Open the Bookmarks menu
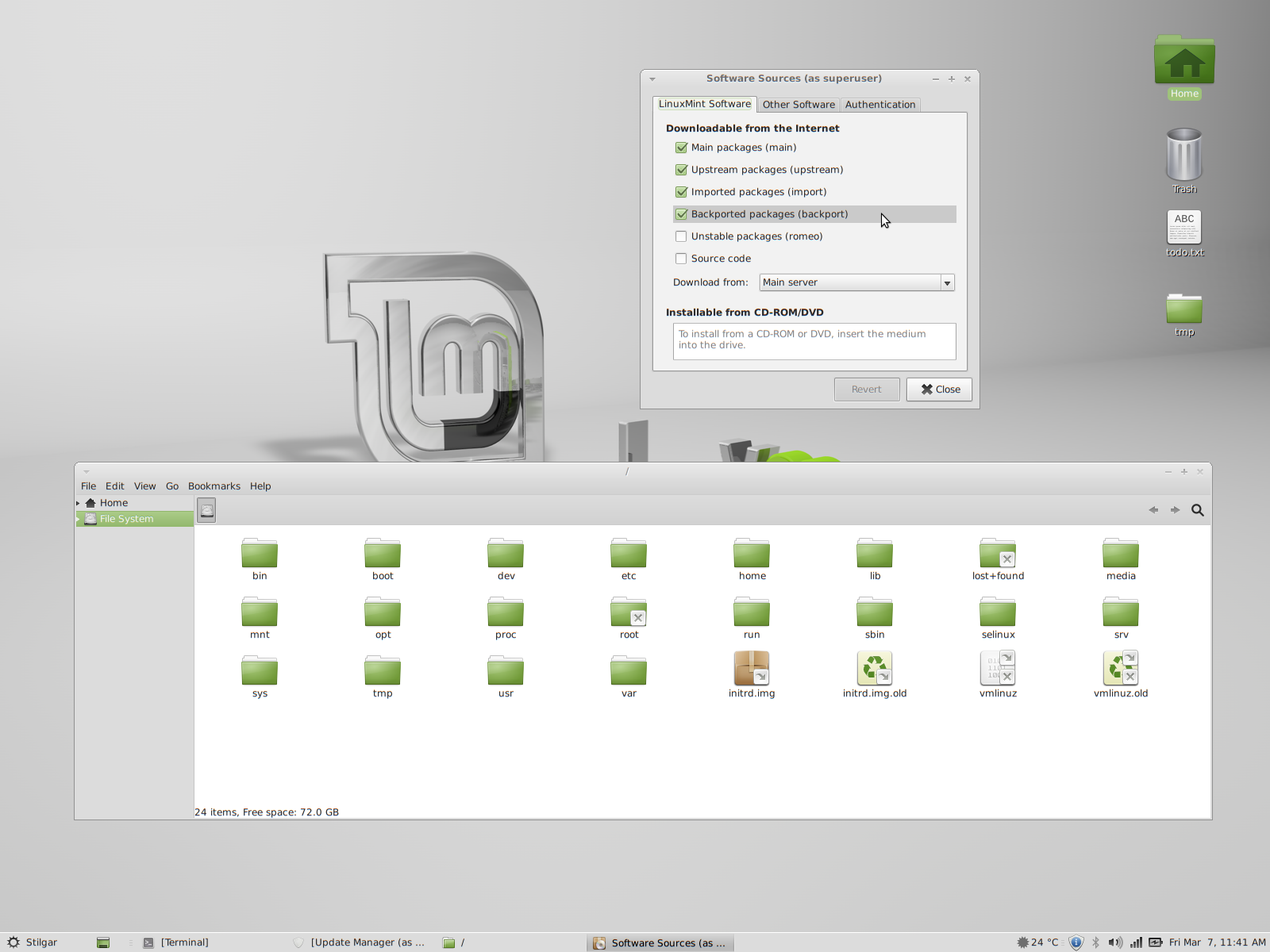Viewport: 1270px width, 952px height. click(x=214, y=486)
